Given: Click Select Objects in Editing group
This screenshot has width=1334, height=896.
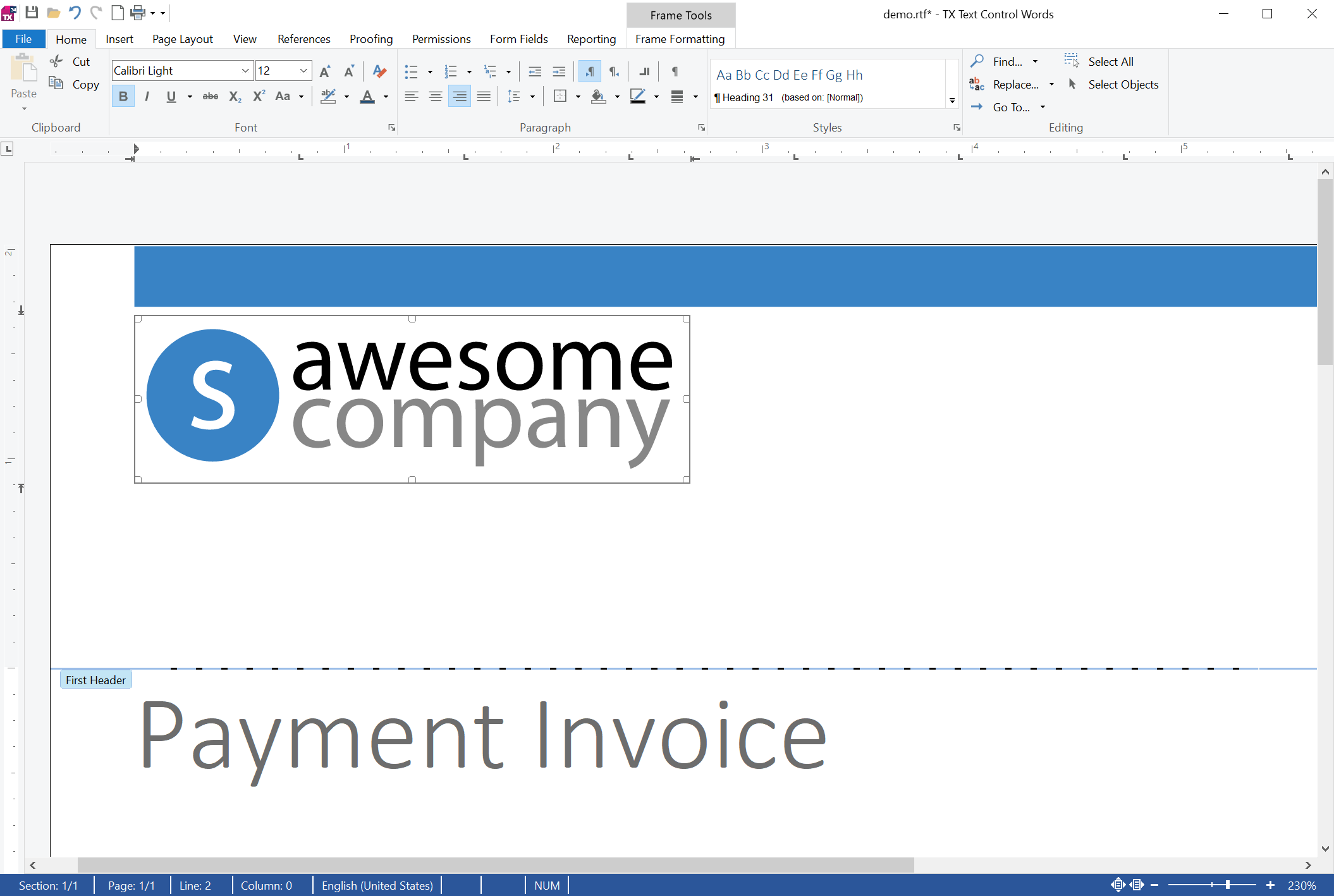Looking at the screenshot, I should [1122, 84].
